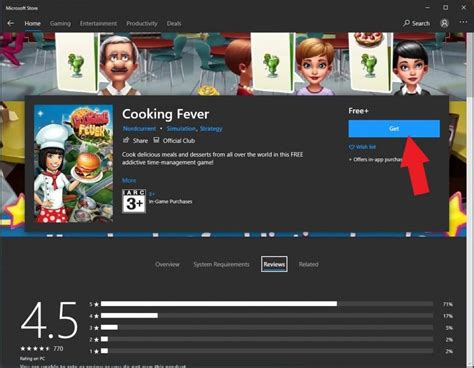This screenshot has width=474, height=368.
Task: Select the Related section tab
Action: 308,264
